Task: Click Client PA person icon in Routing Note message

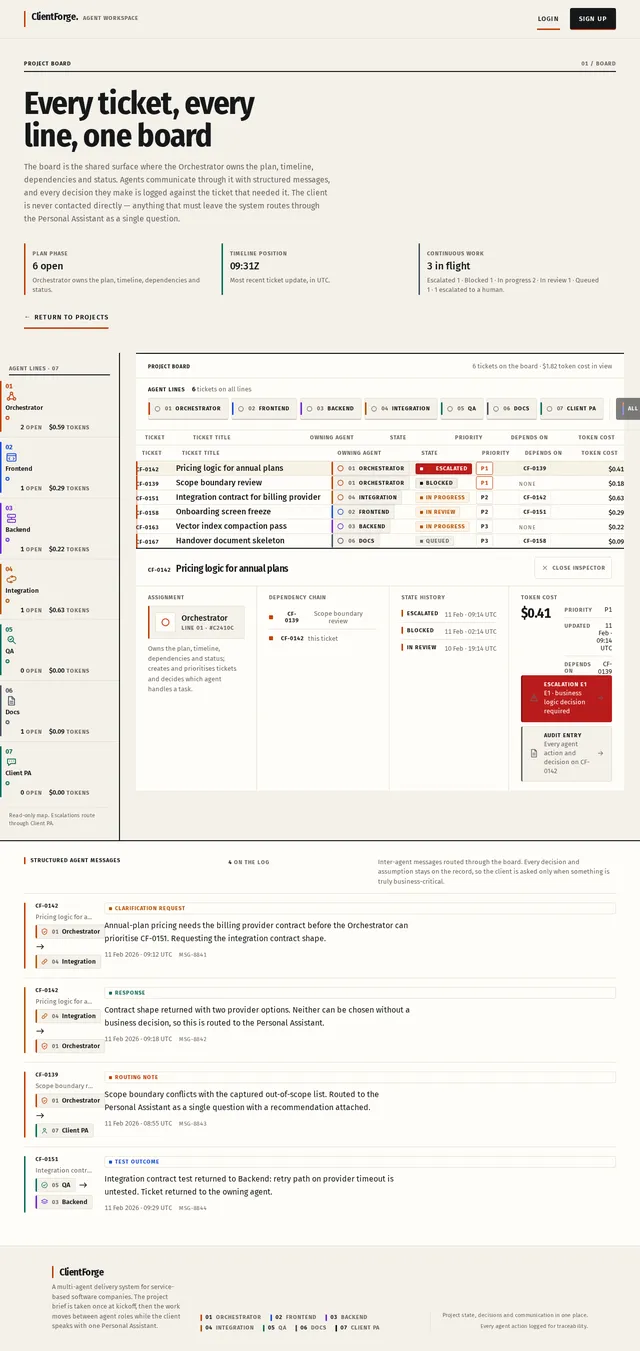Action: (x=45, y=1130)
